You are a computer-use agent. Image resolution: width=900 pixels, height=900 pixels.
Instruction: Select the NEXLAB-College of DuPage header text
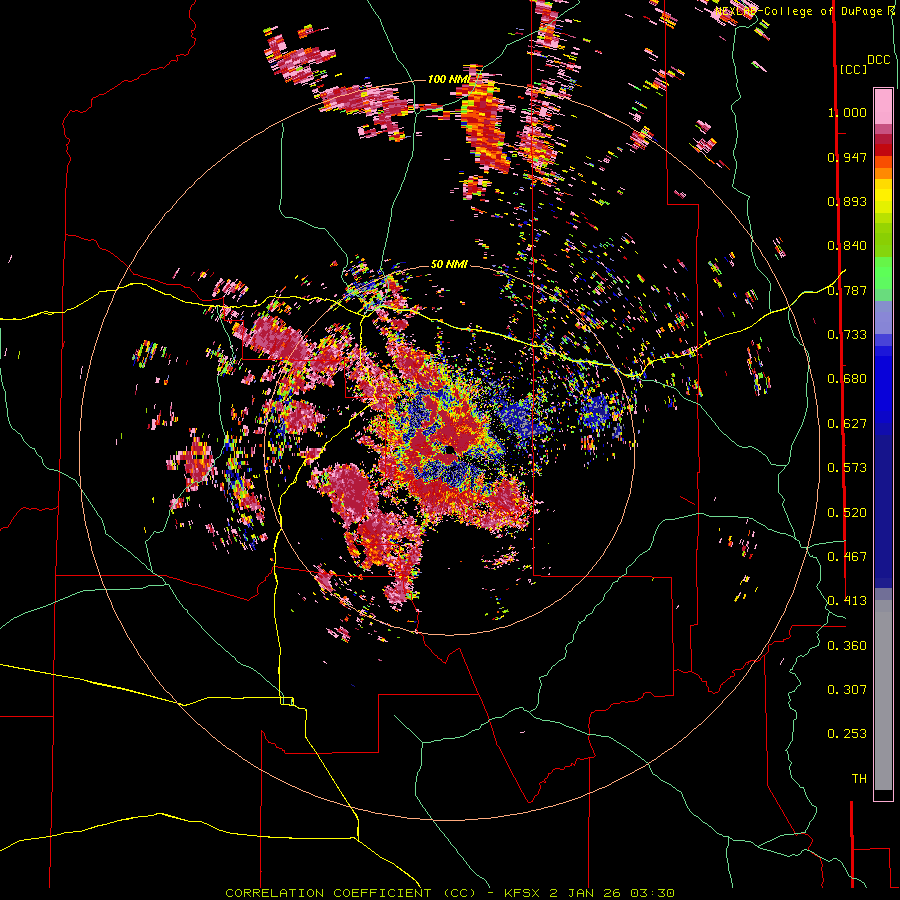[800, 11]
